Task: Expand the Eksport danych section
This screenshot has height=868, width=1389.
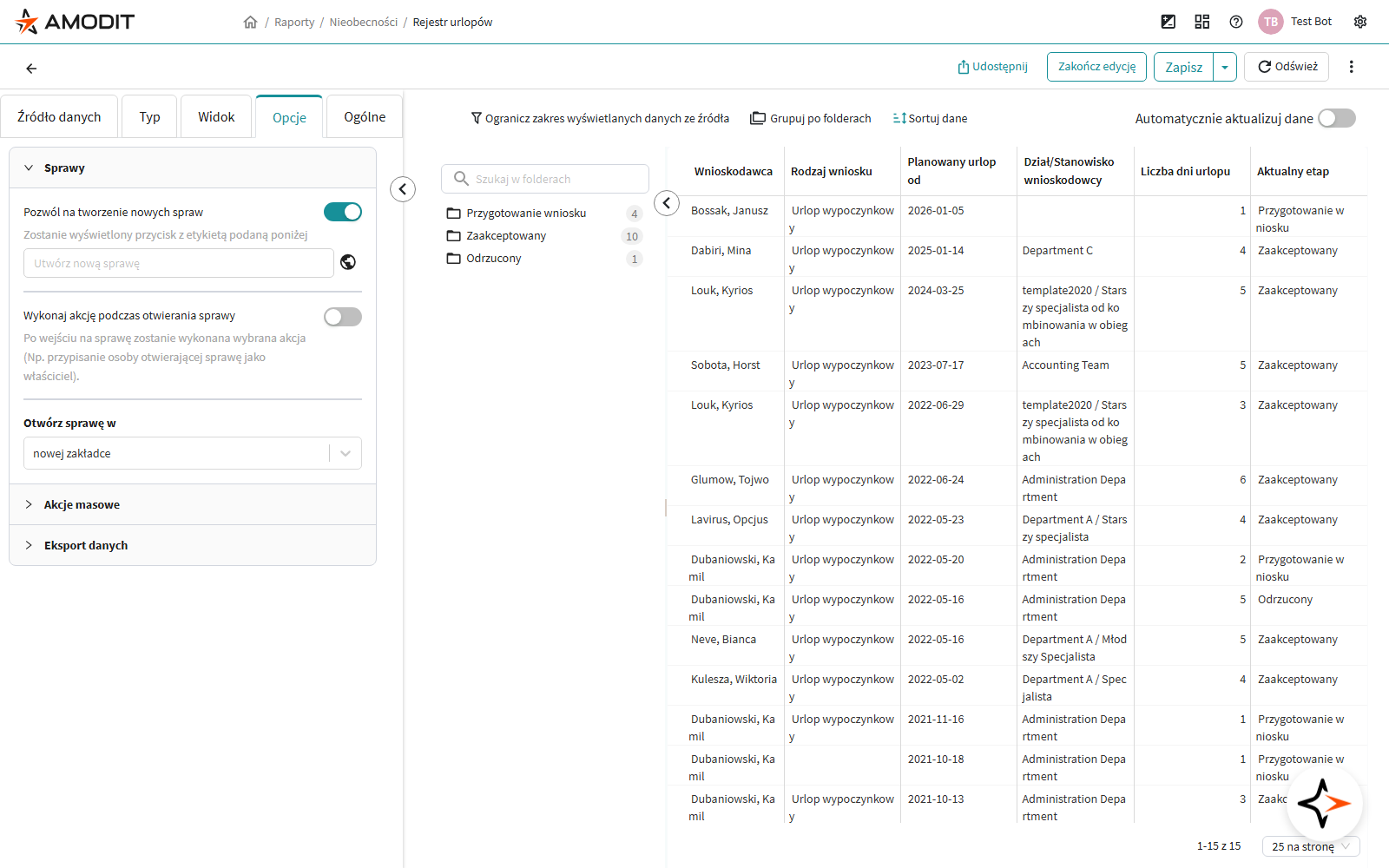Action: (x=85, y=545)
